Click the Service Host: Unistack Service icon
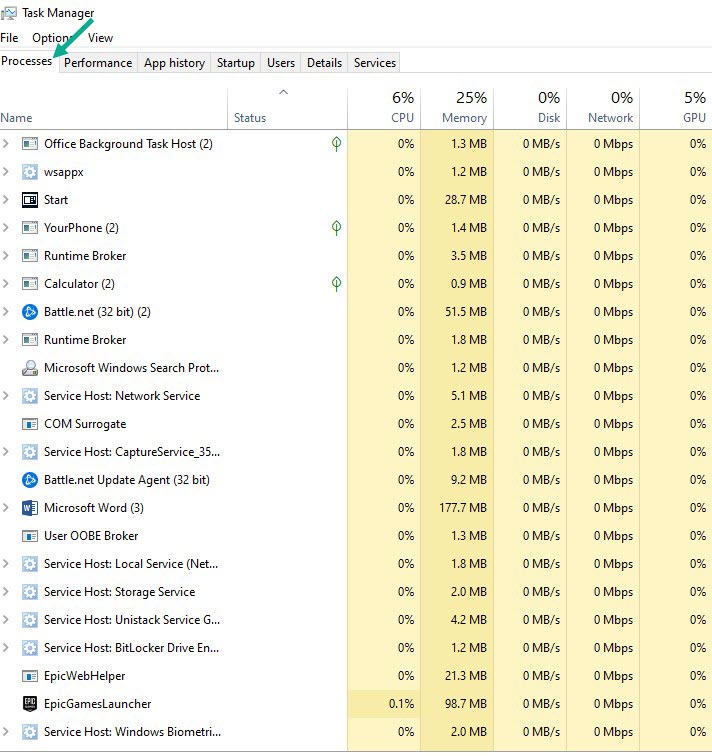The width and height of the screenshot is (712, 756). point(30,620)
